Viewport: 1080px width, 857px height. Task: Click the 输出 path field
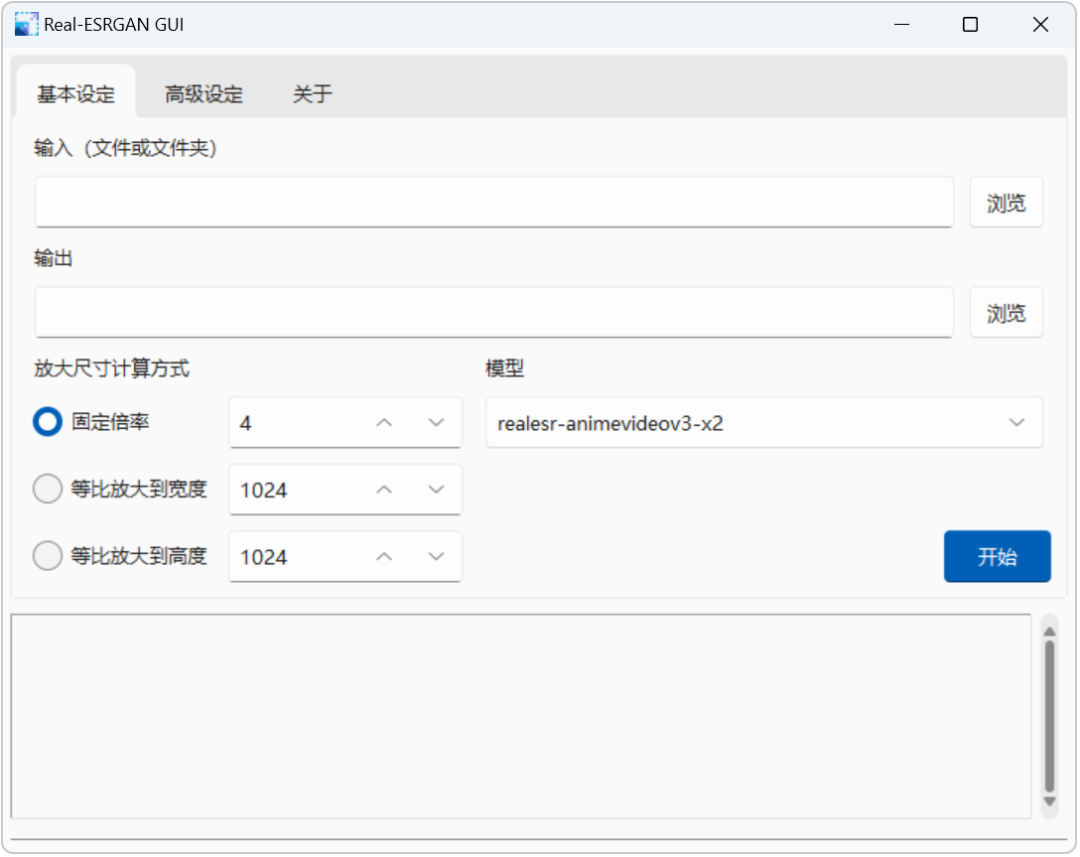[494, 312]
